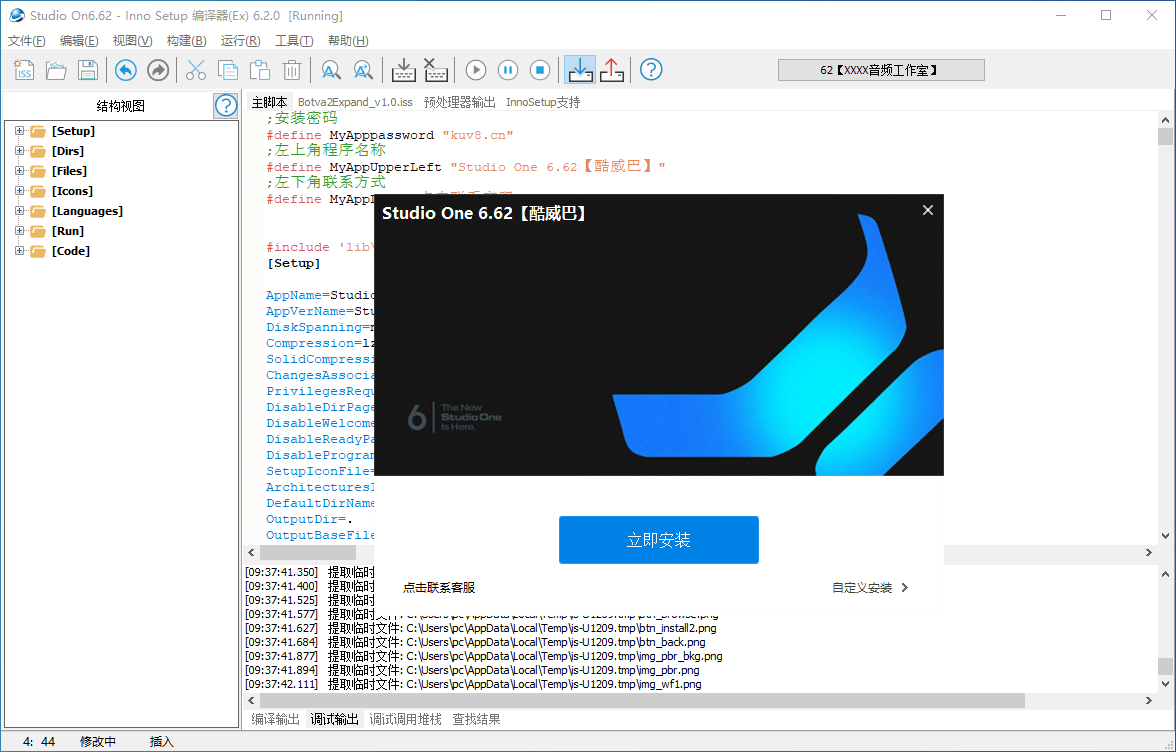1176x752 pixels.
Task: Switch to the 编译输出 tab
Action: 275,719
